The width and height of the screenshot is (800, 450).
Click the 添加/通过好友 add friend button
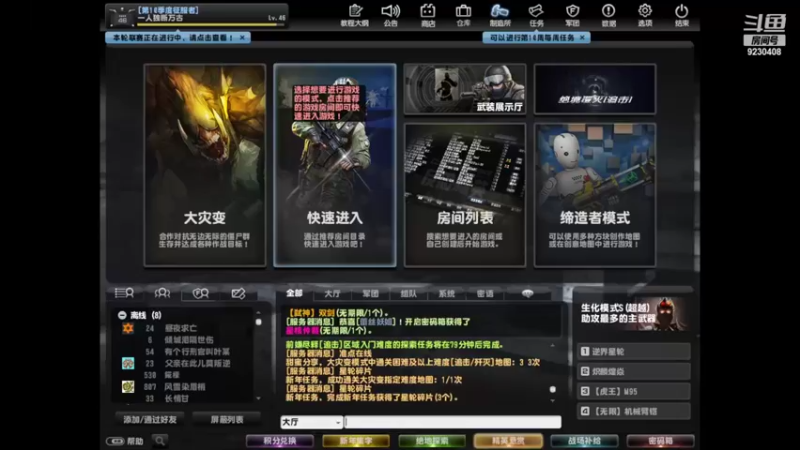(x=150, y=419)
